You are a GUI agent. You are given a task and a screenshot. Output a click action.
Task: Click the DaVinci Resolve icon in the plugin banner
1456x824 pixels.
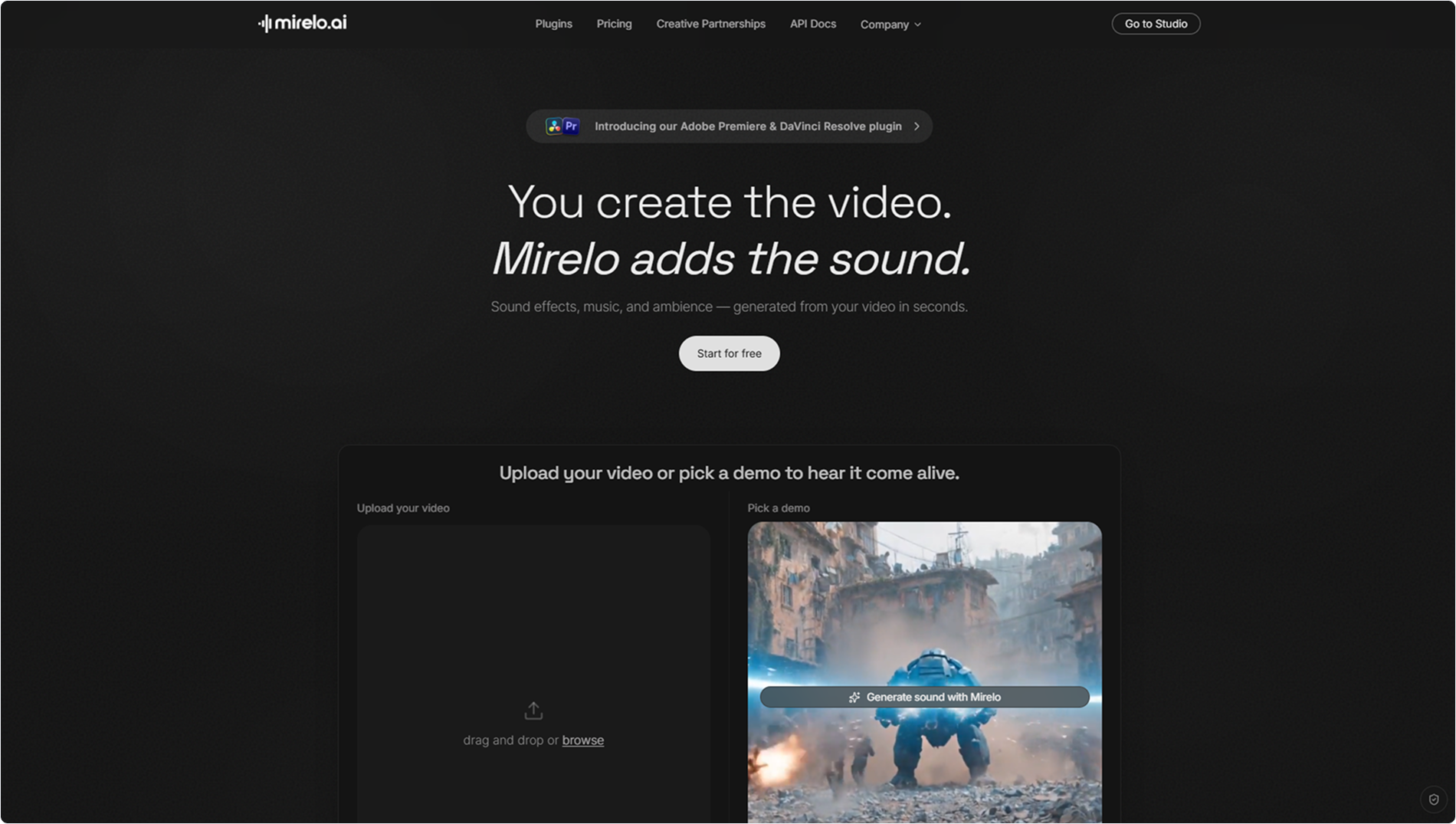[554, 125]
